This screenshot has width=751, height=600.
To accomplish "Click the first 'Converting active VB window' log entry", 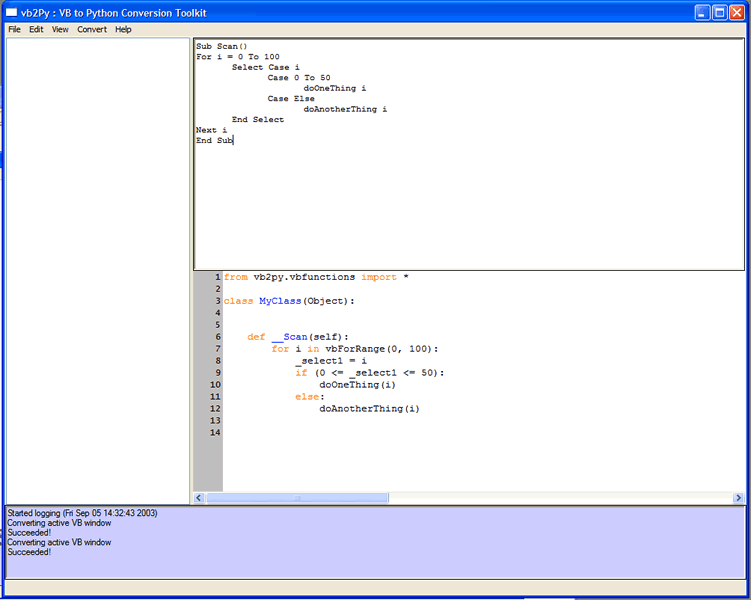I will [x=59, y=523].
